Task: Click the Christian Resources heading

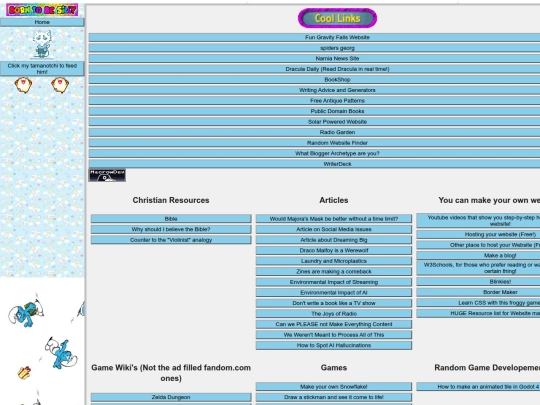Action: point(171,200)
